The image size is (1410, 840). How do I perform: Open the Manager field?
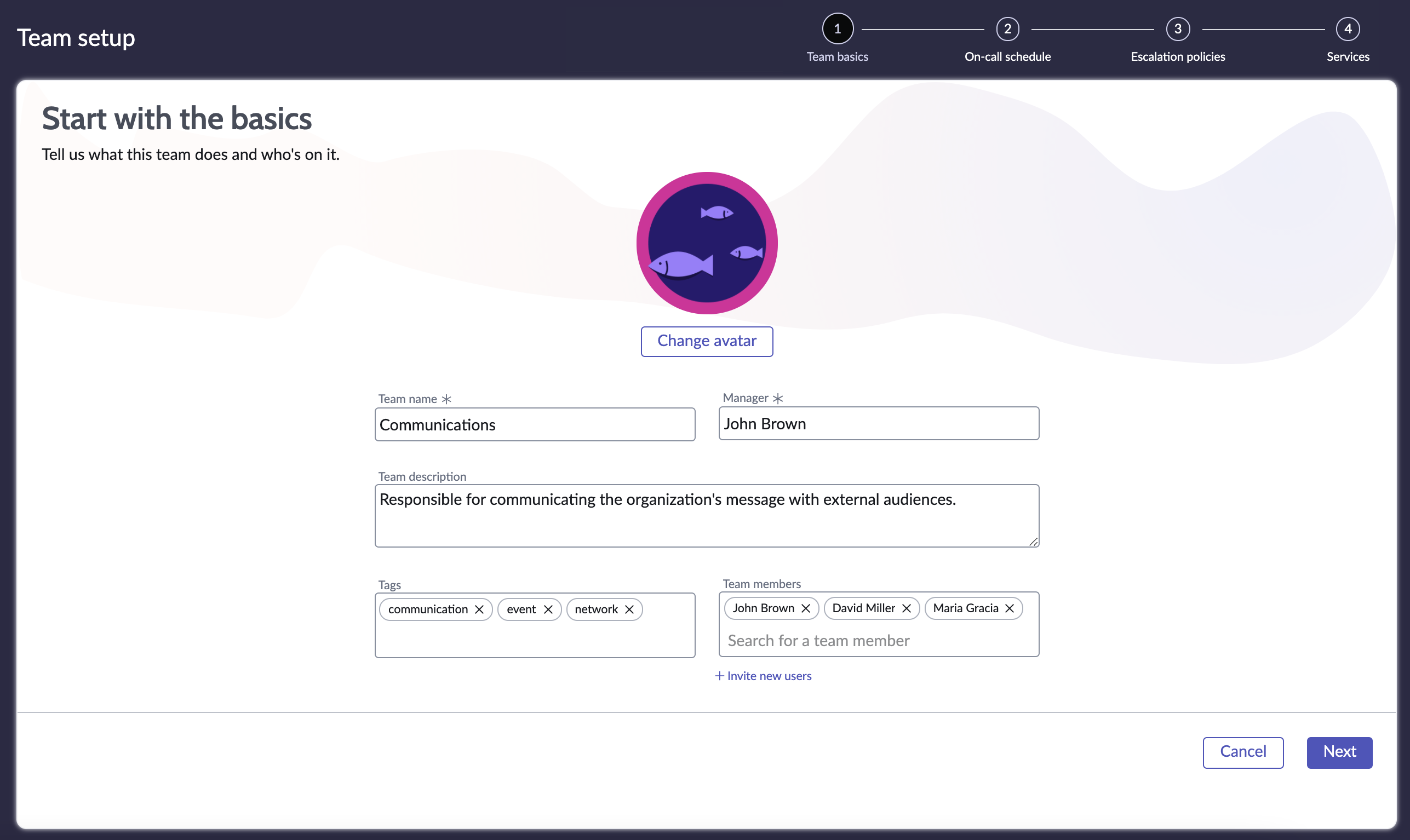pos(878,424)
